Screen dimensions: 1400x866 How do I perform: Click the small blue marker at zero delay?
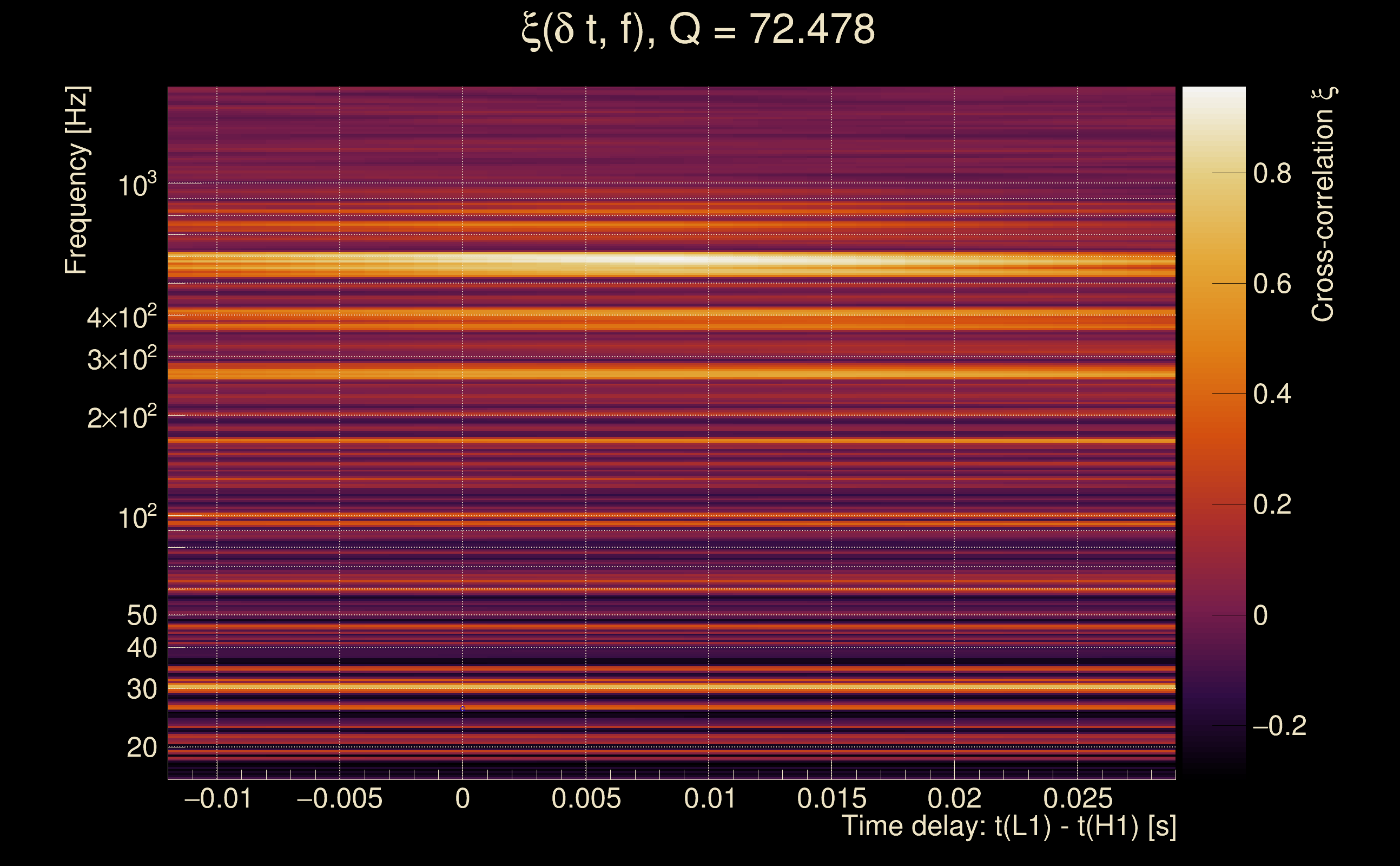tap(463, 708)
